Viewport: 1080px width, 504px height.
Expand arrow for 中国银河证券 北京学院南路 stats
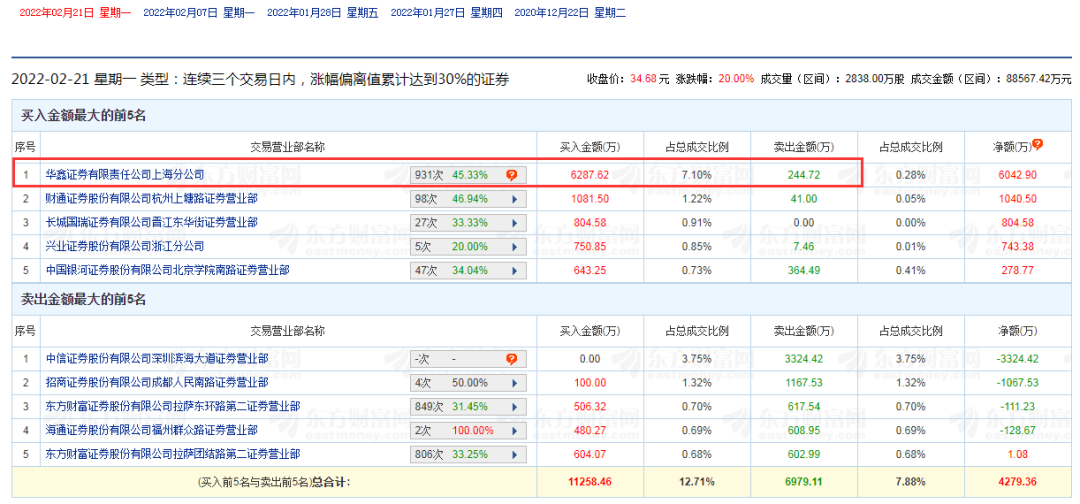[x=514, y=270]
